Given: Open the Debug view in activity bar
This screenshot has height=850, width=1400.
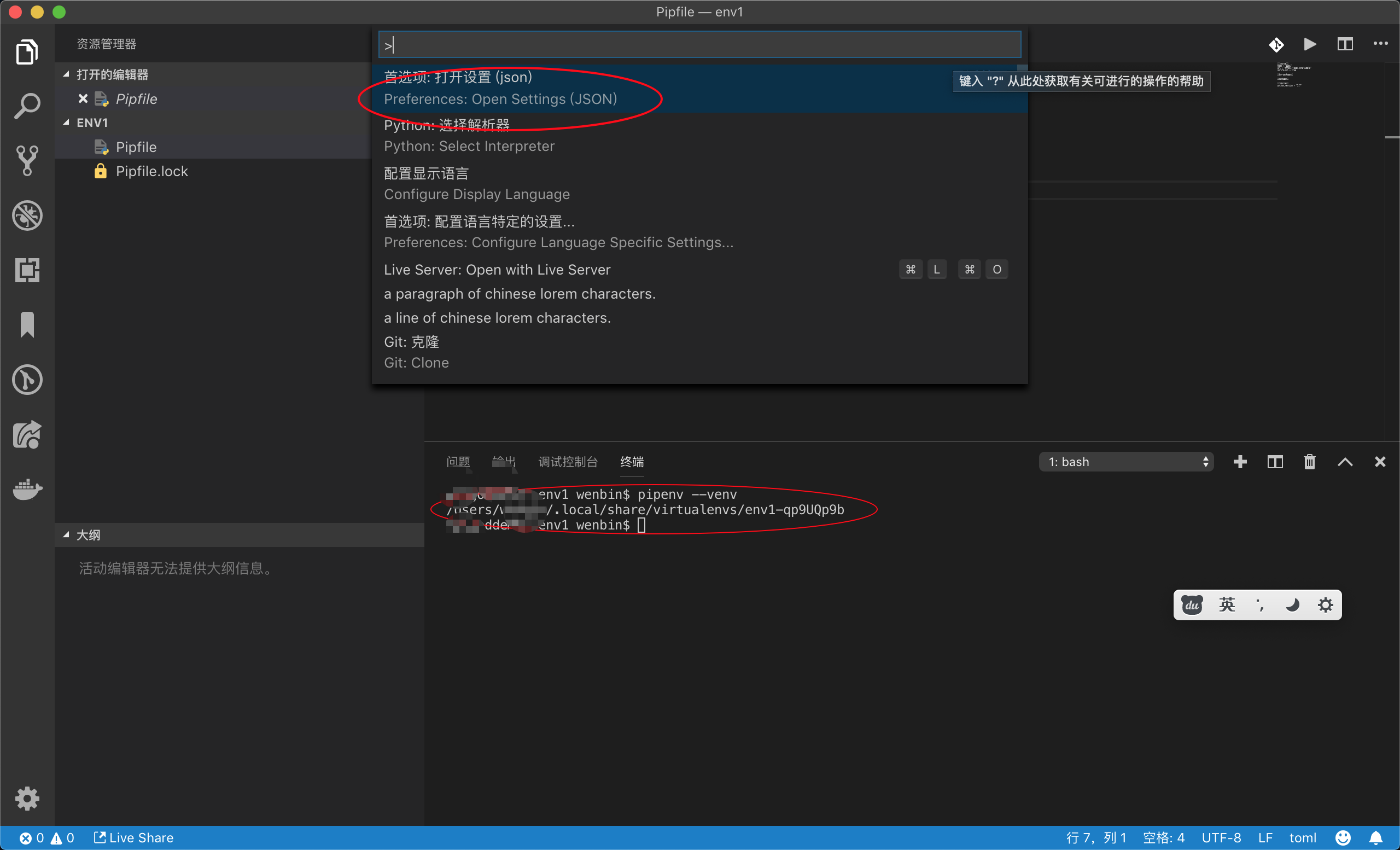Looking at the screenshot, I should tap(27, 216).
